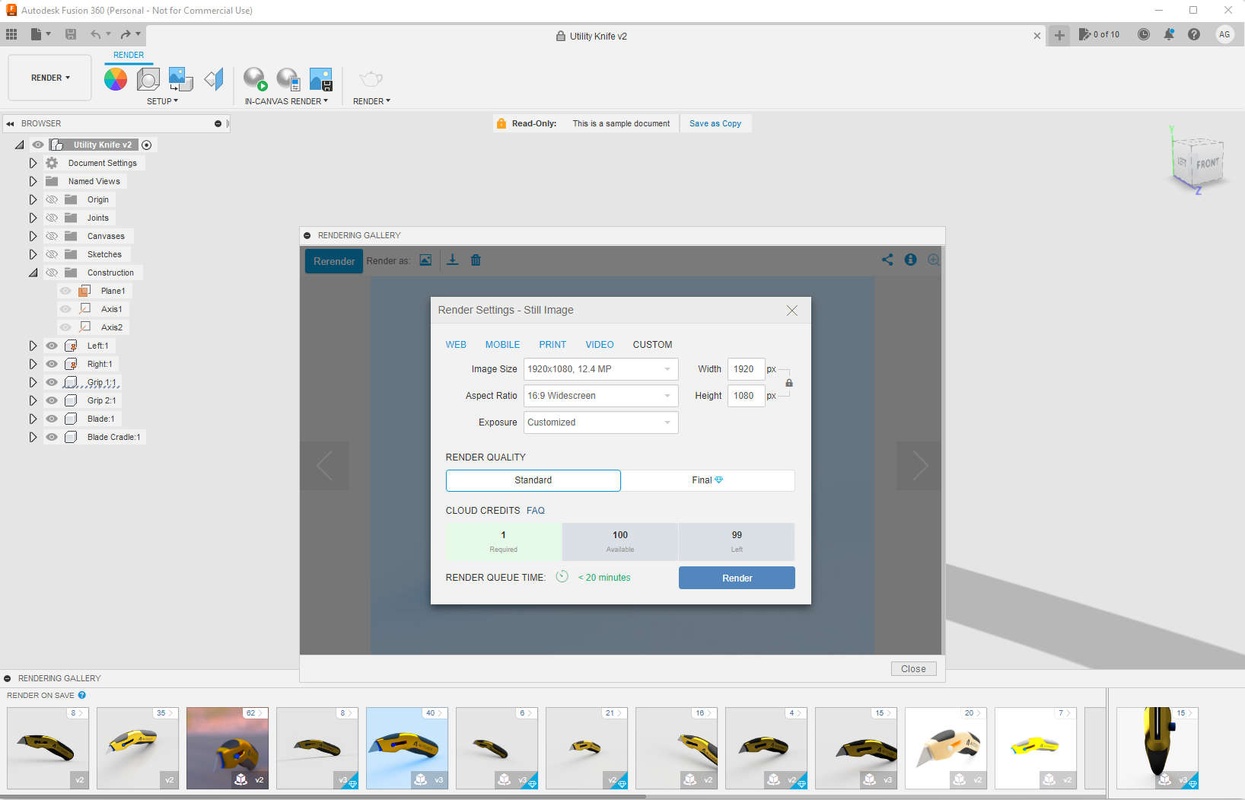Click the aspect ratio lock icon
1245x800 pixels.
(789, 383)
